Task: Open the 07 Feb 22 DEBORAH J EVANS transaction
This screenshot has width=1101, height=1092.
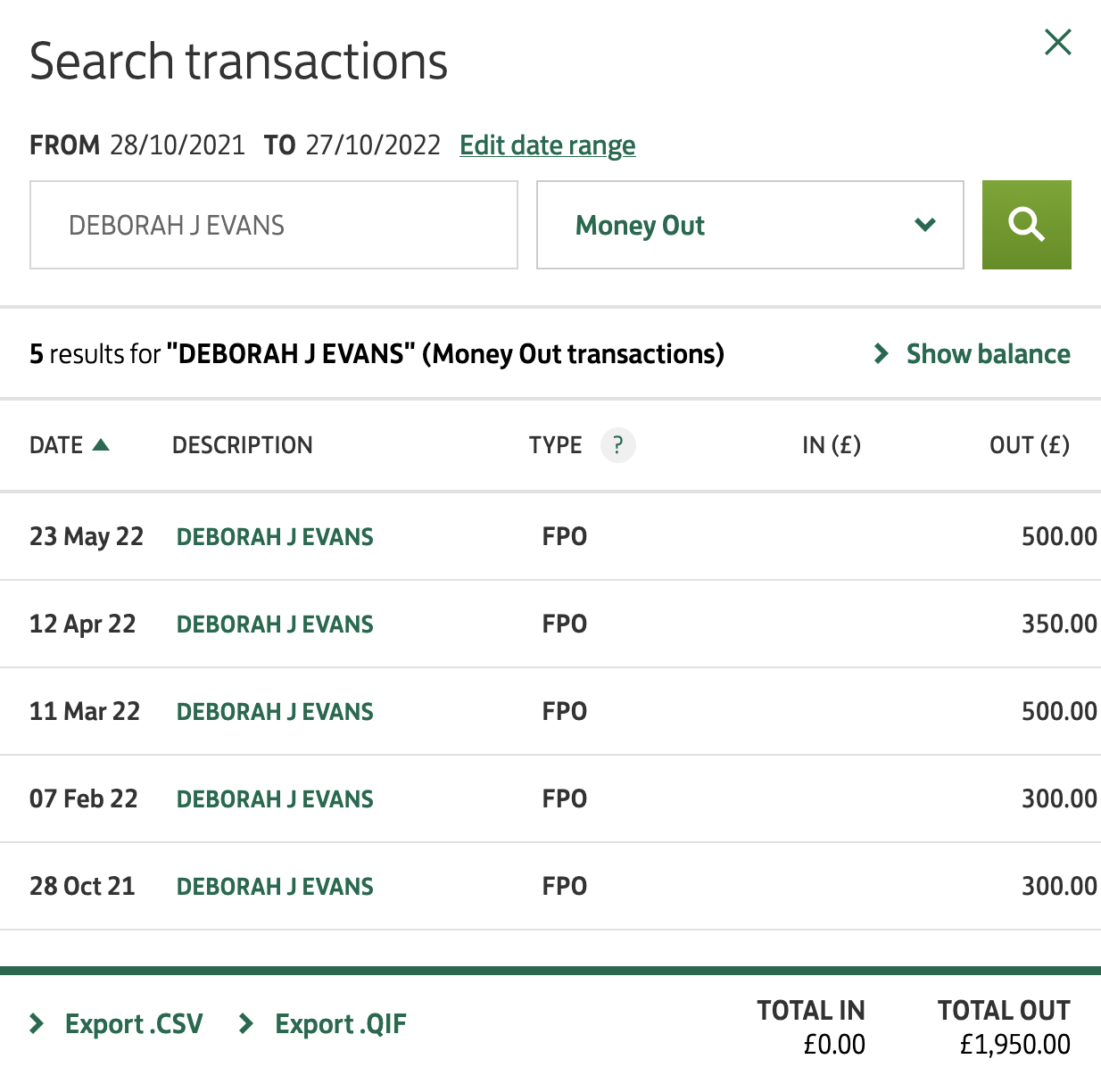Action: coord(275,798)
